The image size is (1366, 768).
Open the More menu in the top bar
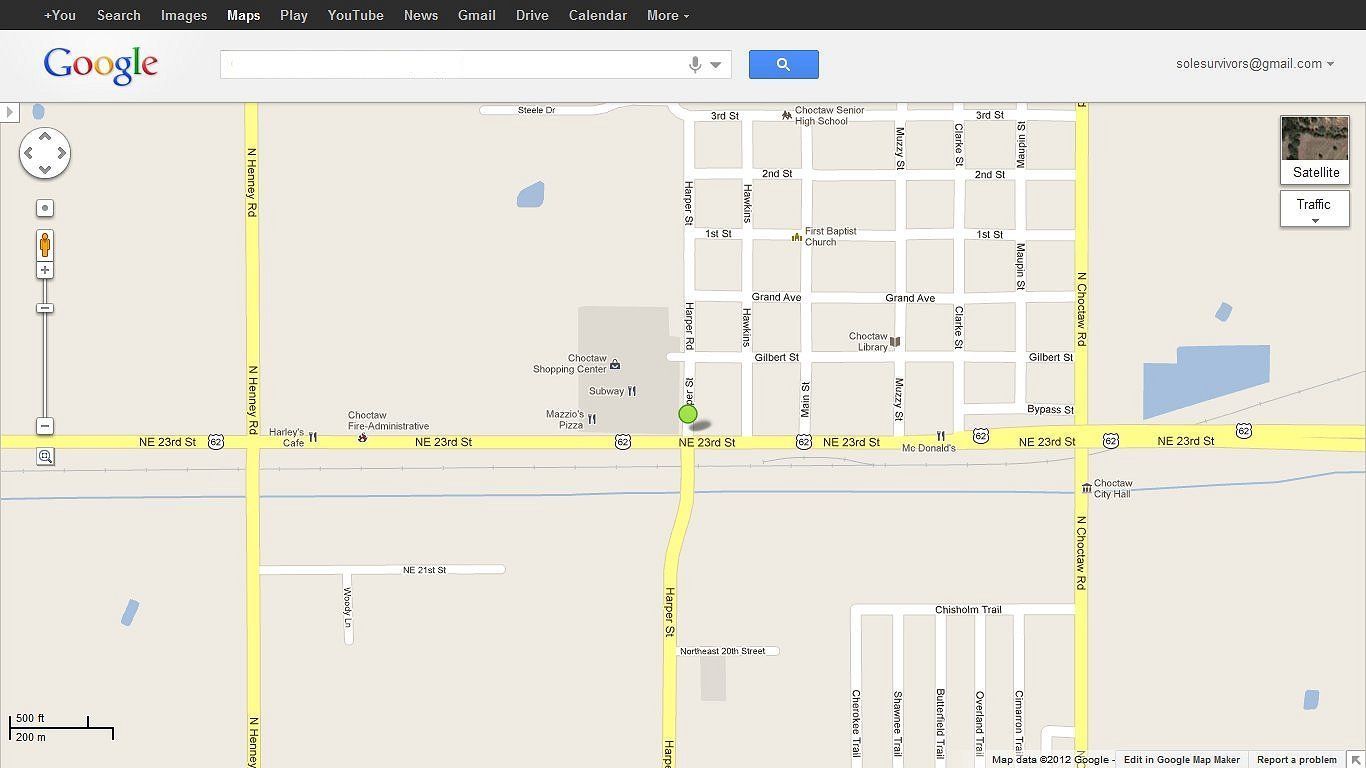(x=667, y=15)
